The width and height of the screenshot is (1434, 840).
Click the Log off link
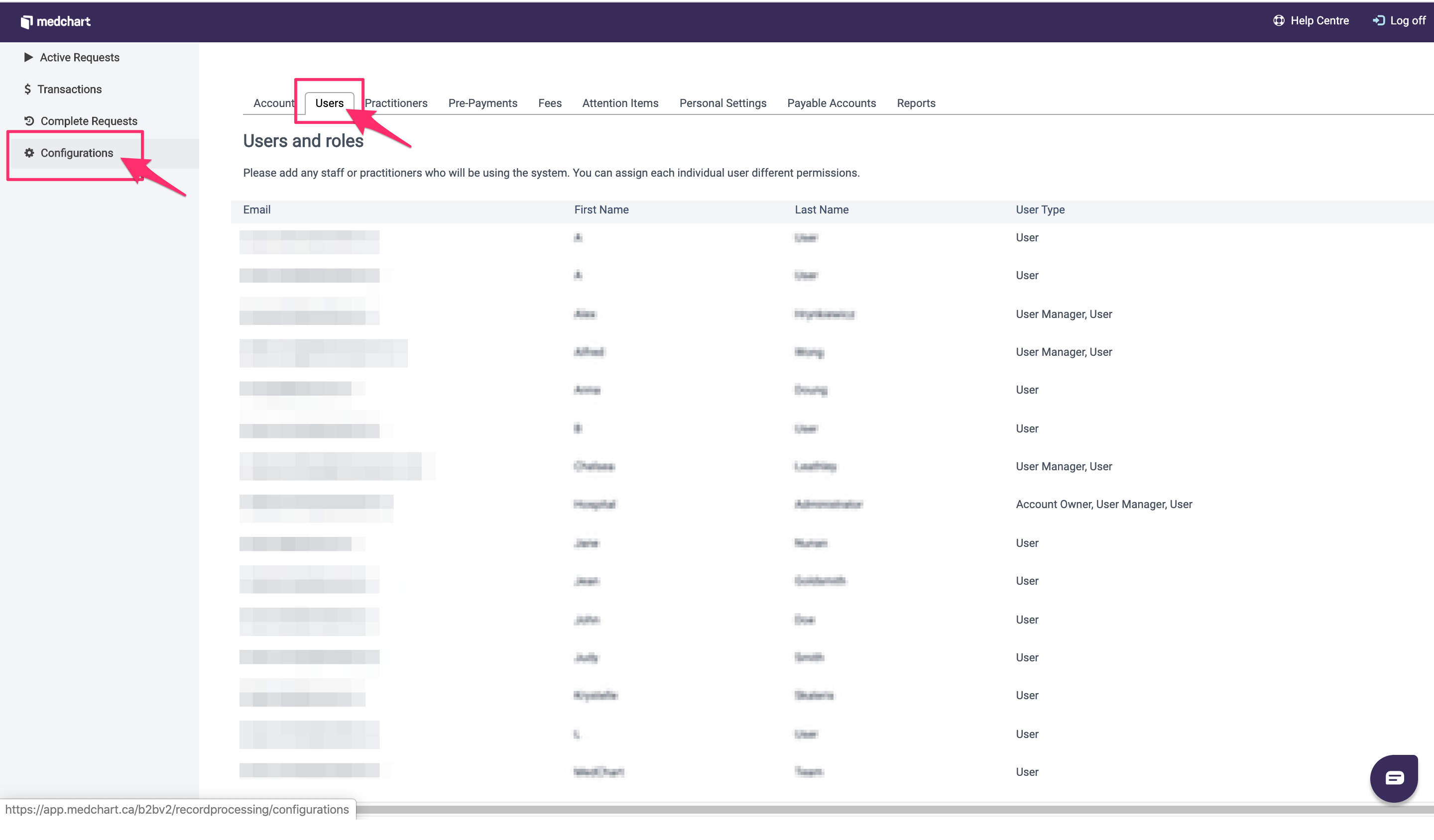1407,20
